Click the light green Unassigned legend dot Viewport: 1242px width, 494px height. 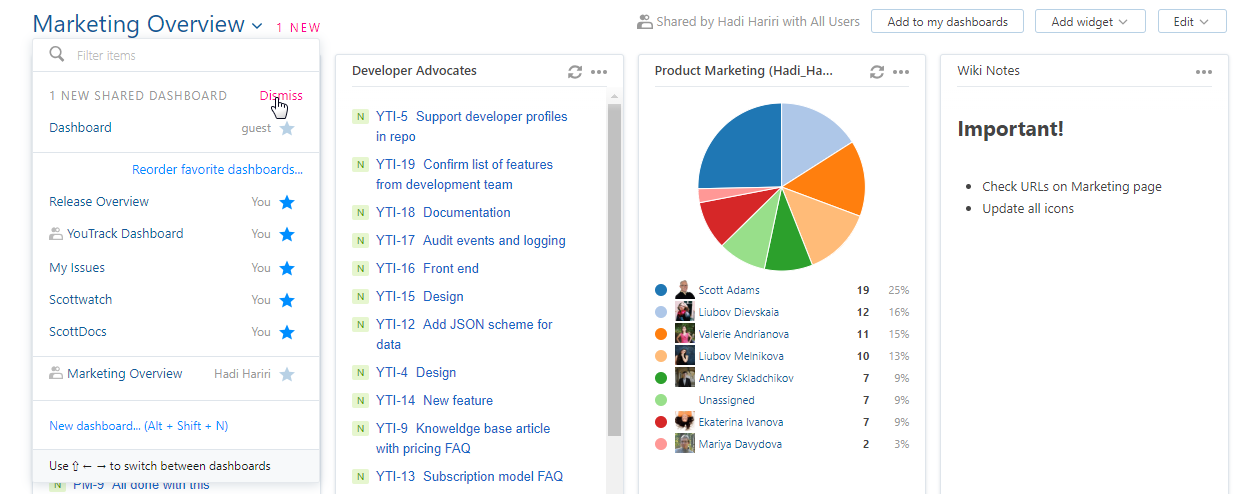click(x=661, y=400)
